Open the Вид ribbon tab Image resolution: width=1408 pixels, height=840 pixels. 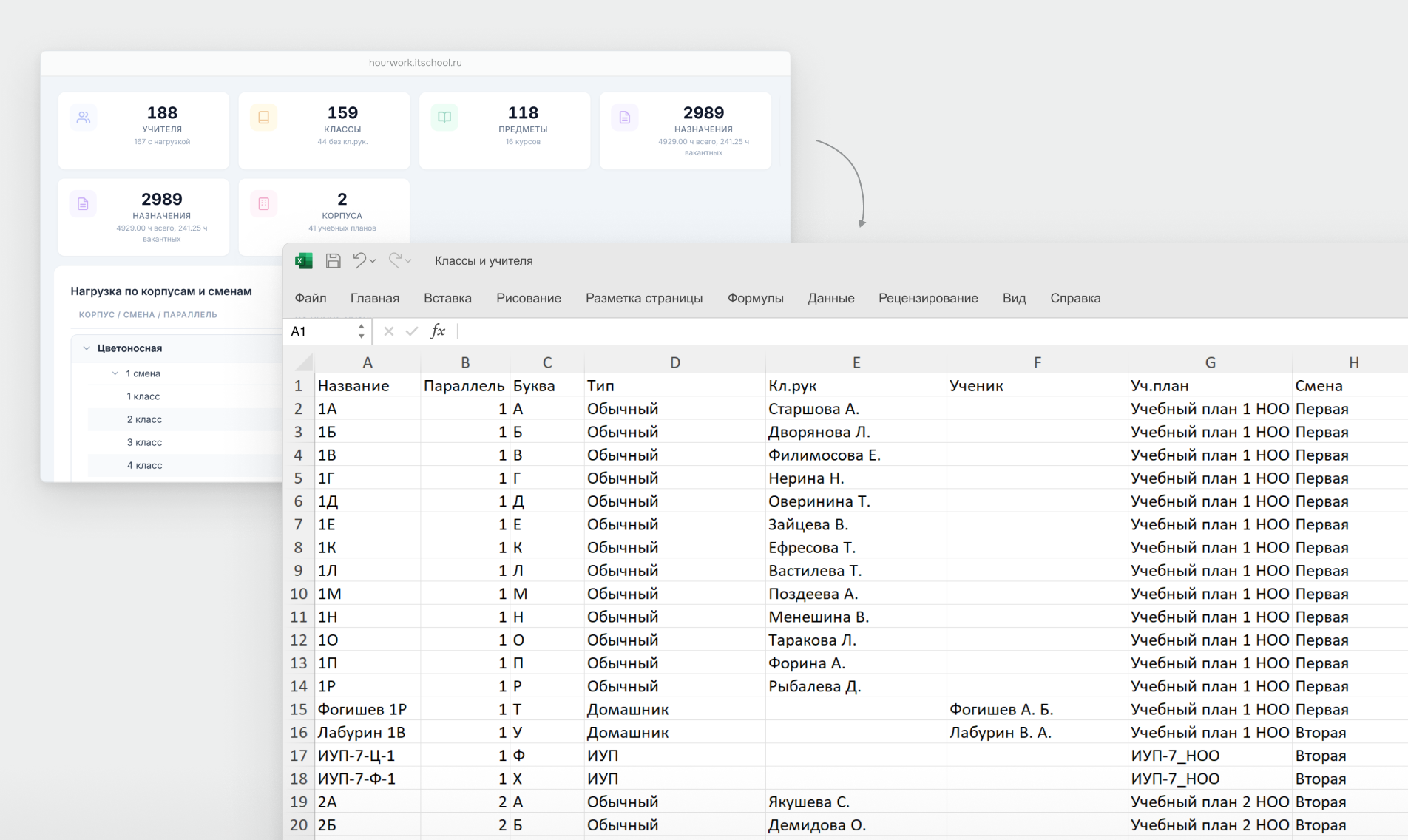pyautogui.click(x=1014, y=298)
